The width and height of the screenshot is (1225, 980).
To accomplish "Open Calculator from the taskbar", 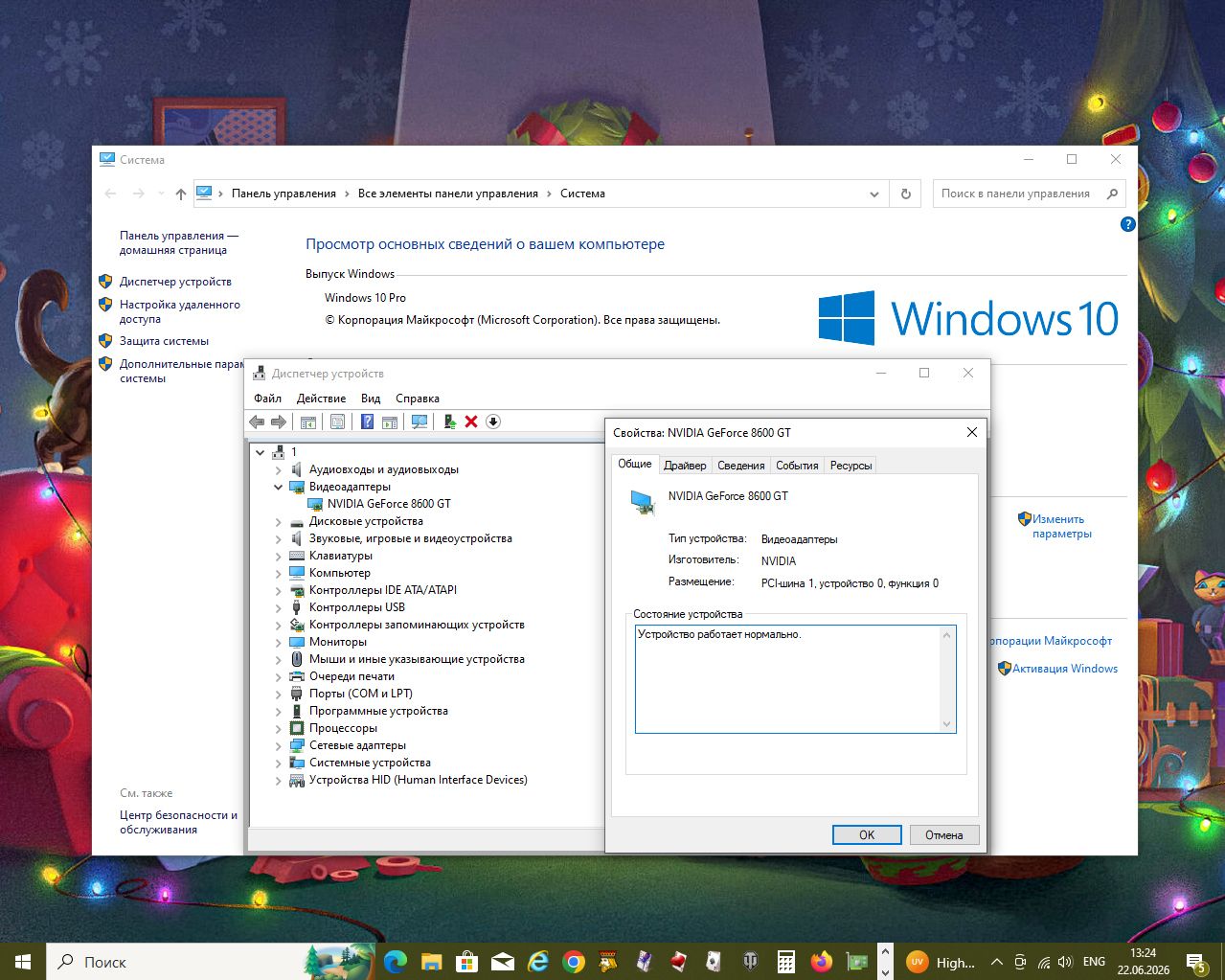I will 785,961.
